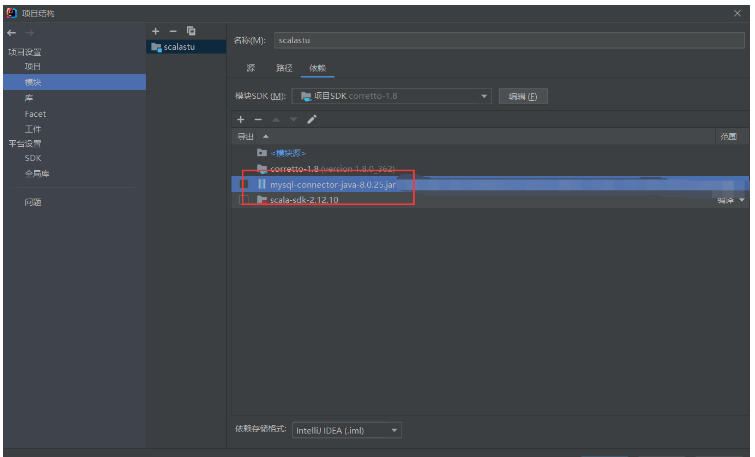
Task: Open 项目 under project settings
Action: click(33, 66)
